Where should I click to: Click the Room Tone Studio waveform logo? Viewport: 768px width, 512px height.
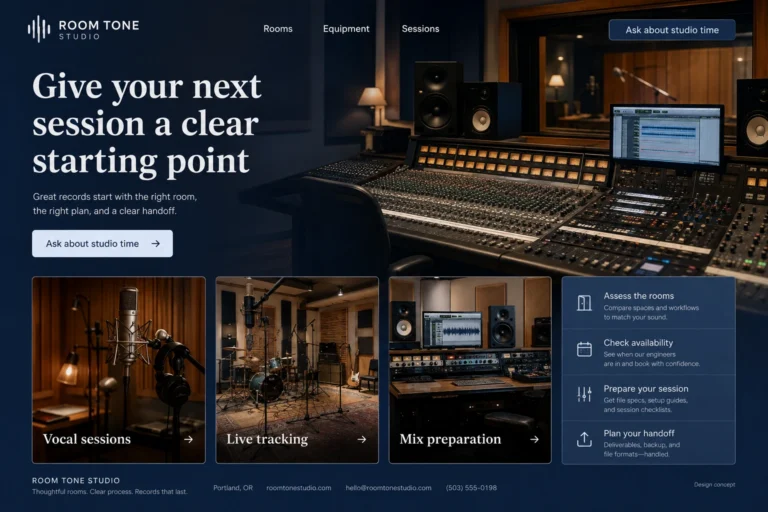coord(39,29)
